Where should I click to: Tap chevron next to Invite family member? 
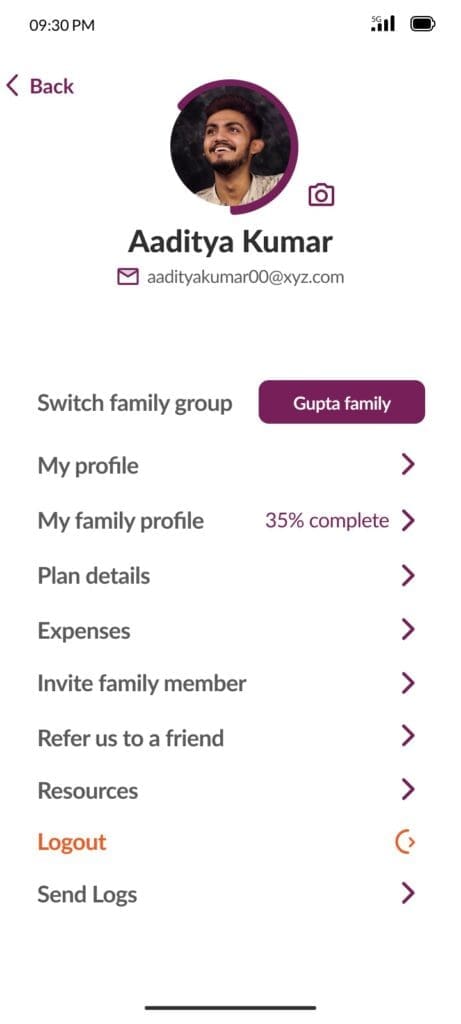pyautogui.click(x=408, y=683)
